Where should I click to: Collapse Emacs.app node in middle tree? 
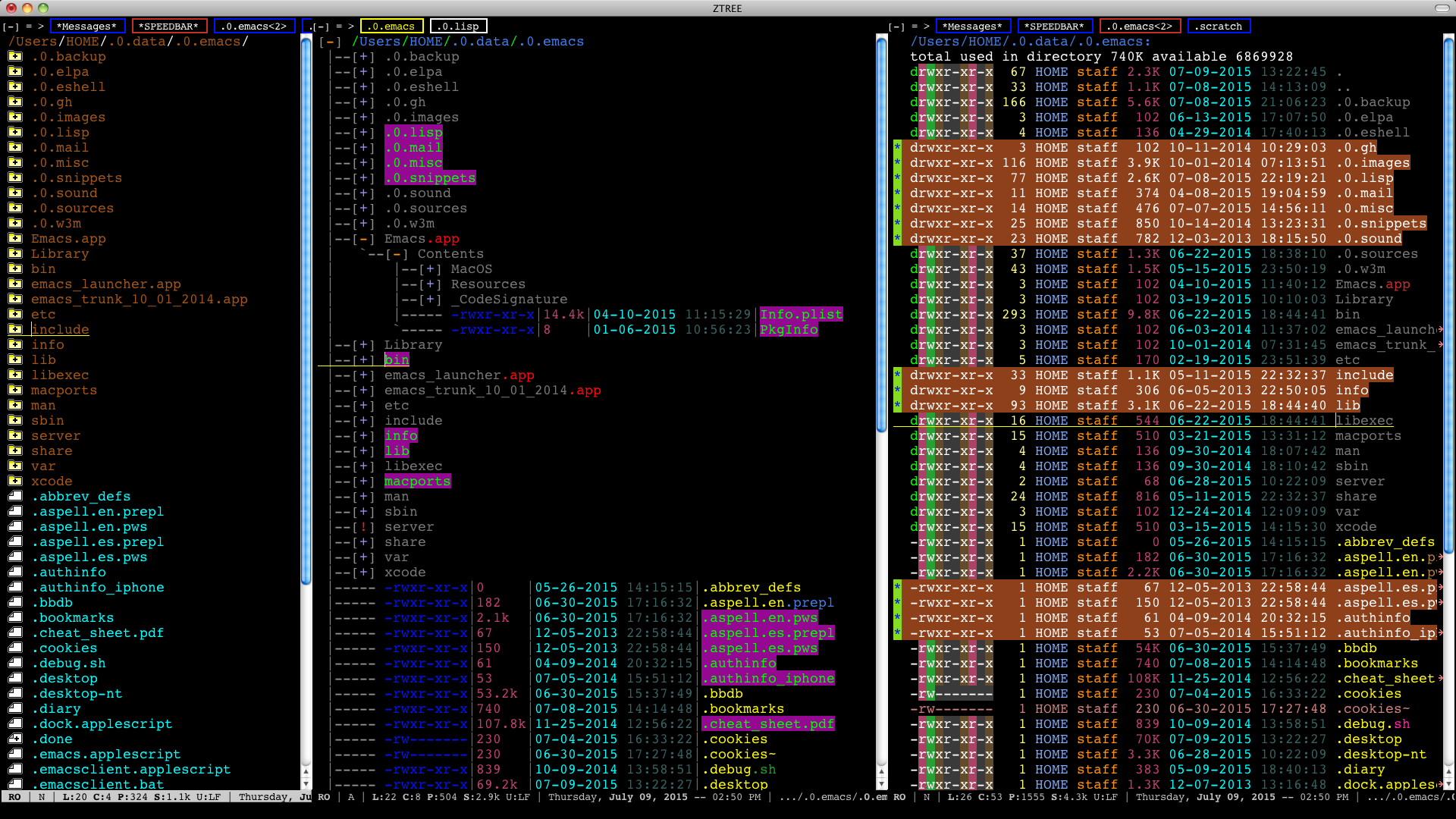(x=364, y=239)
